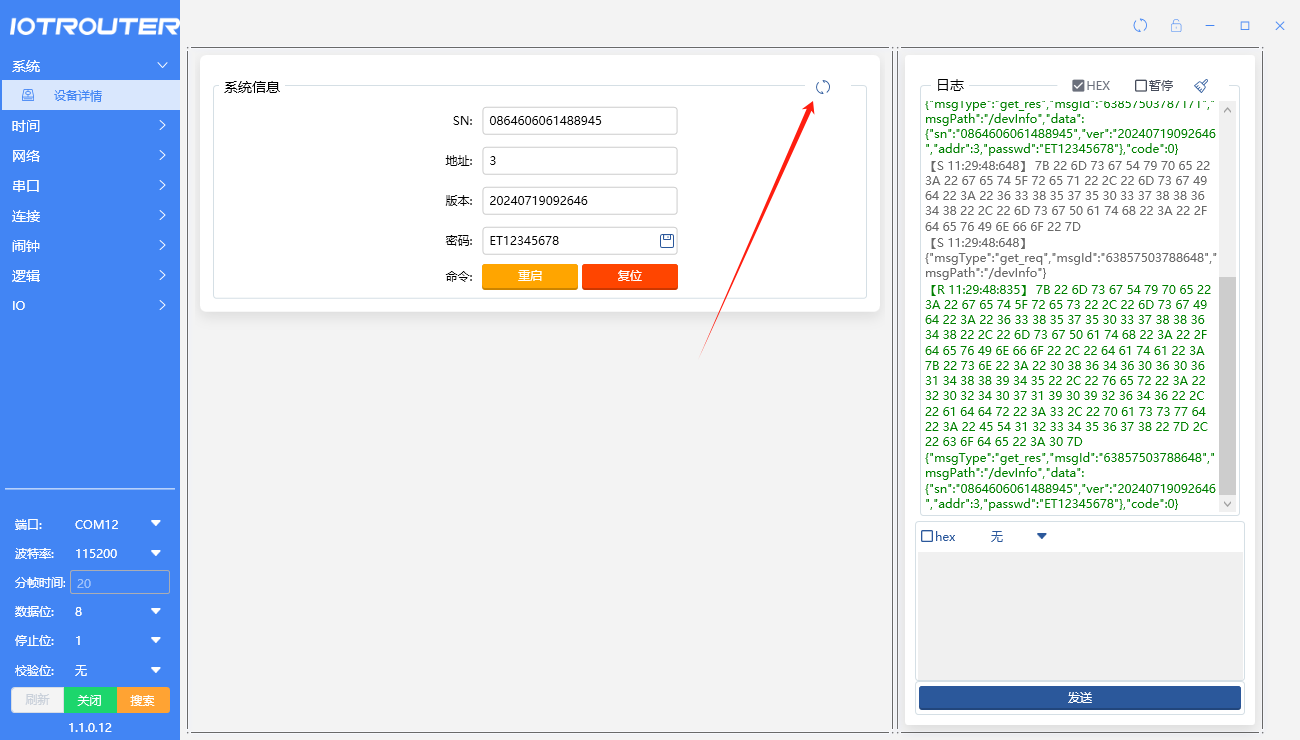
Task: Uncheck the HEX checkbox in log panel
Action: pyautogui.click(x=1078, y=86)
